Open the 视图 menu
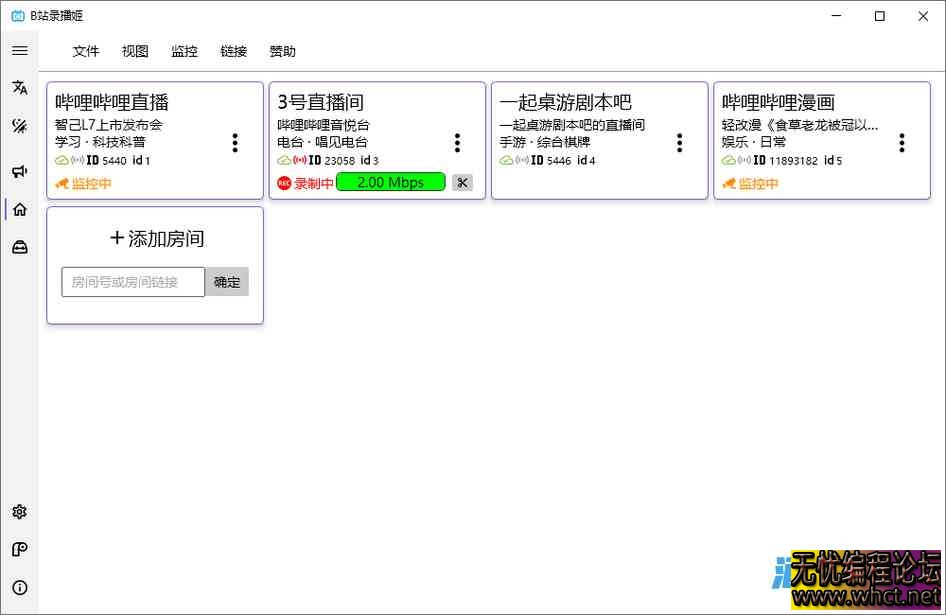The width and height of the screenshot is (946, 615). 135,51
